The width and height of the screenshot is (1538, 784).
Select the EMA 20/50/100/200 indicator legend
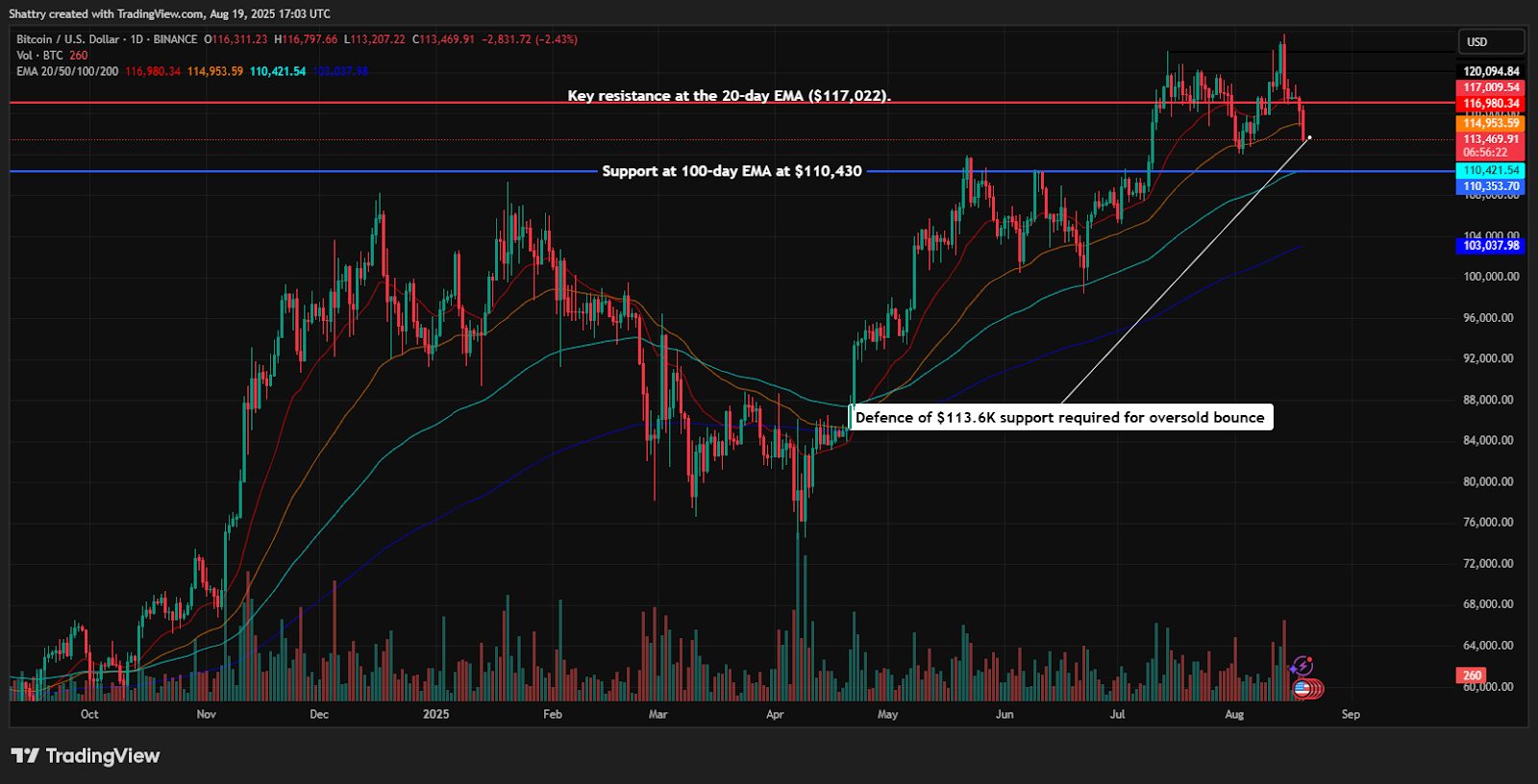67,72
